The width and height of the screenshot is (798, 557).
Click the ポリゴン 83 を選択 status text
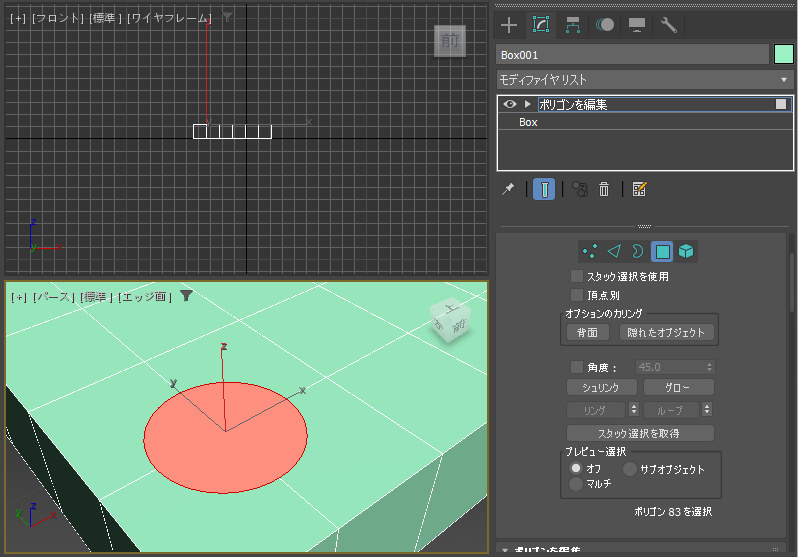673,512
